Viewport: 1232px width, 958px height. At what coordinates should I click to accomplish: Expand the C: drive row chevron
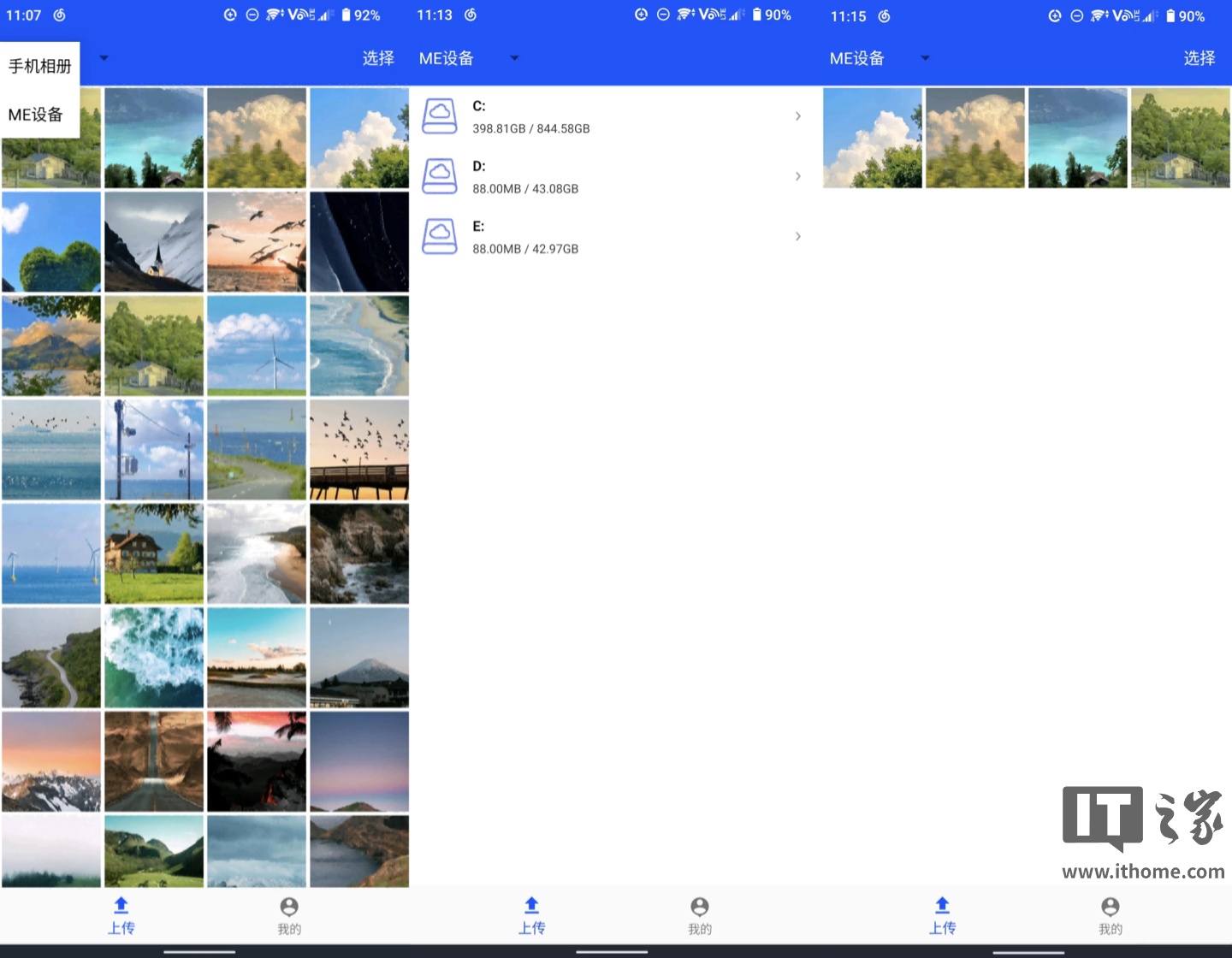pos(797,116)
